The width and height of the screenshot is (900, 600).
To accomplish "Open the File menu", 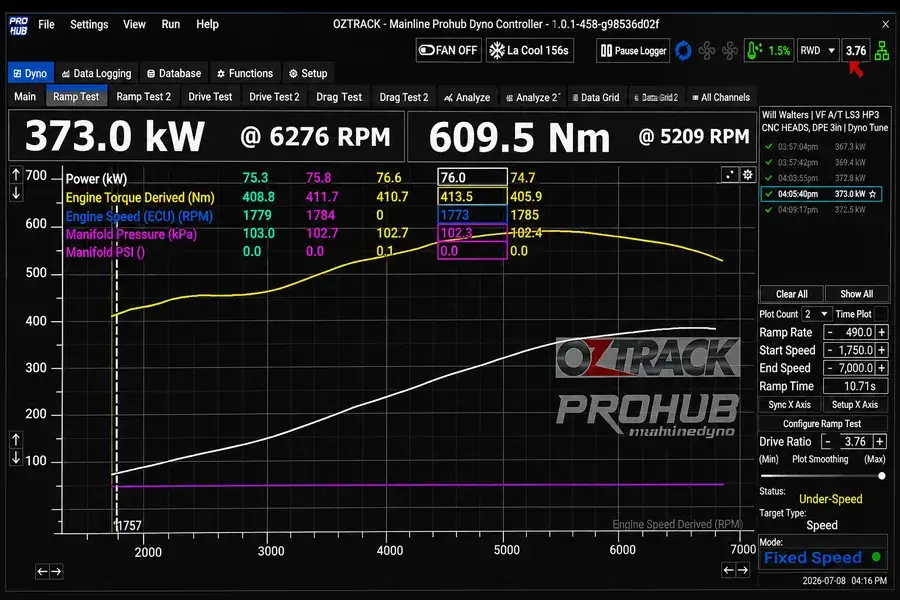I will [x=46, y=24].
